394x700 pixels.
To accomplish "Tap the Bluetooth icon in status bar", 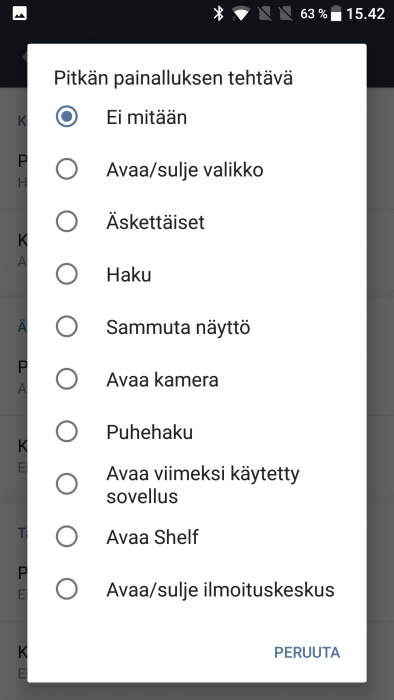I will click(218, 14).
